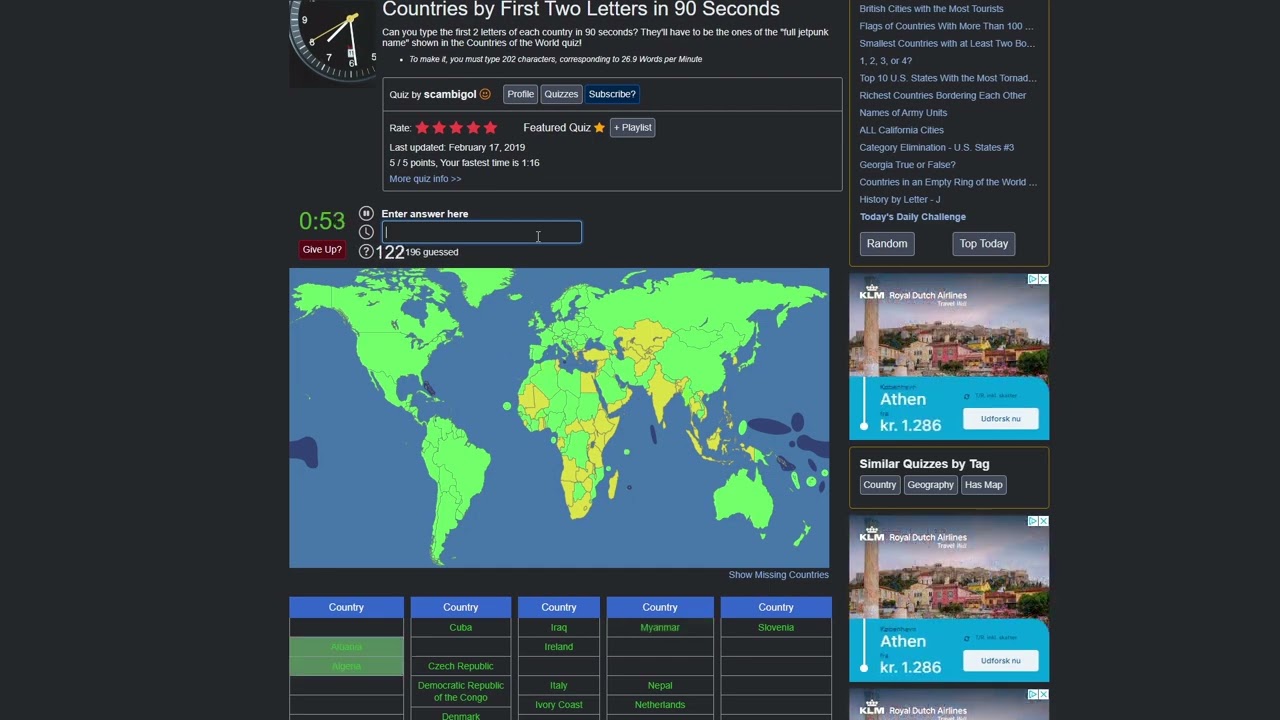Image resolution: width=1280 pixels, height=720 pixels.
Task: Rate the quiz four stars
Action: pyautogui.click(x=473, y=127)
